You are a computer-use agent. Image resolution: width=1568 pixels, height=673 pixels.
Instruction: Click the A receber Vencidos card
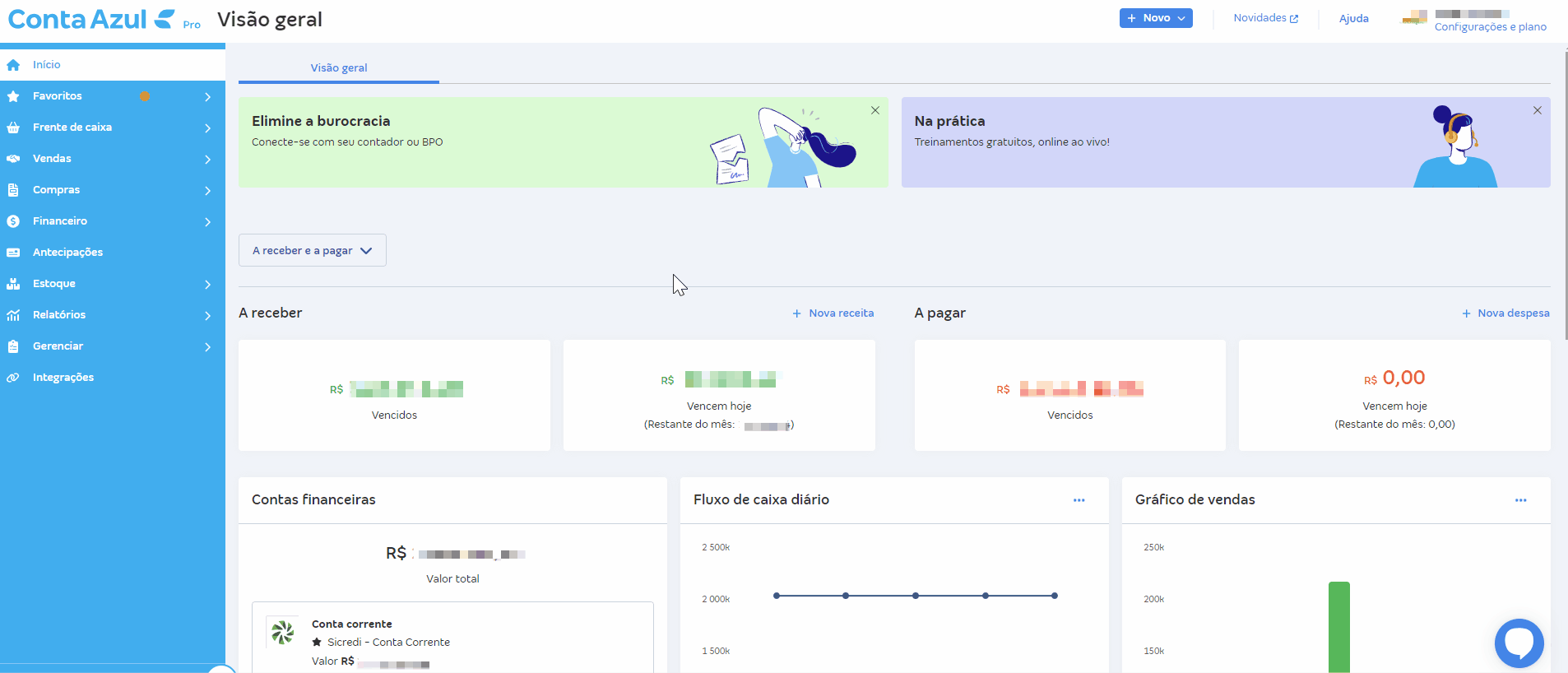(x=394, y=395)
